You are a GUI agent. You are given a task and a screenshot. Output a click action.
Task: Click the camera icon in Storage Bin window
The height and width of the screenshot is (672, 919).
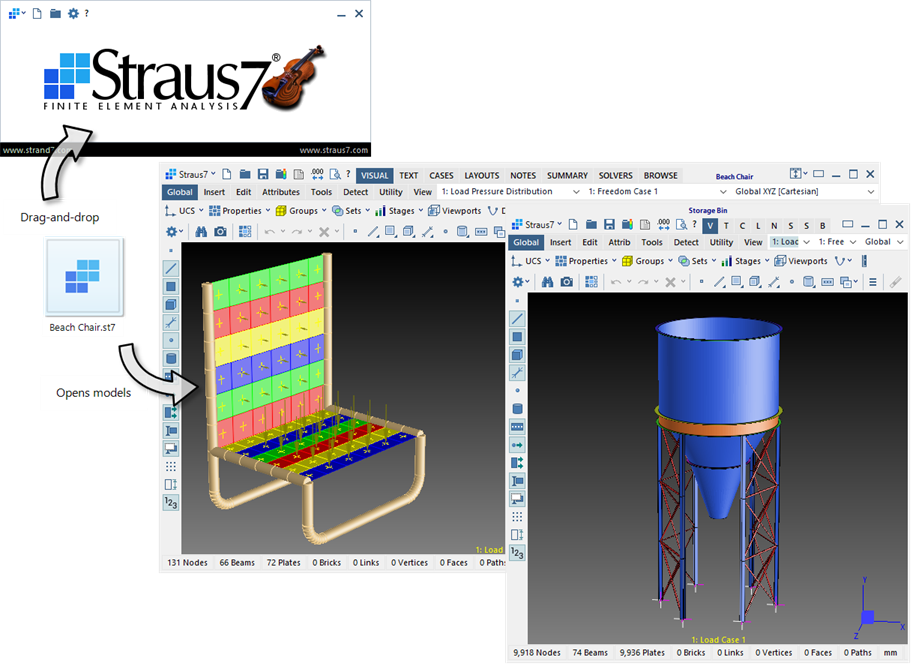point(567,282)
